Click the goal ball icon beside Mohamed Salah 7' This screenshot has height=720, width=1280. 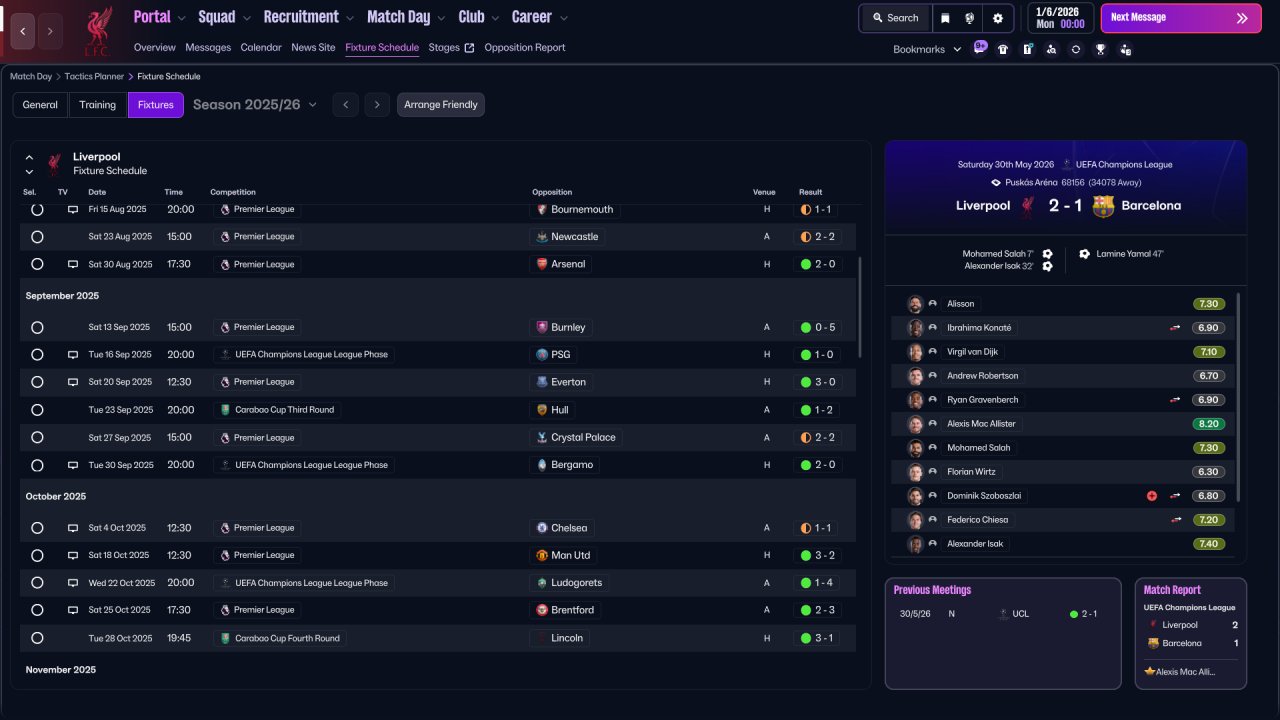tap(1047, 254)
